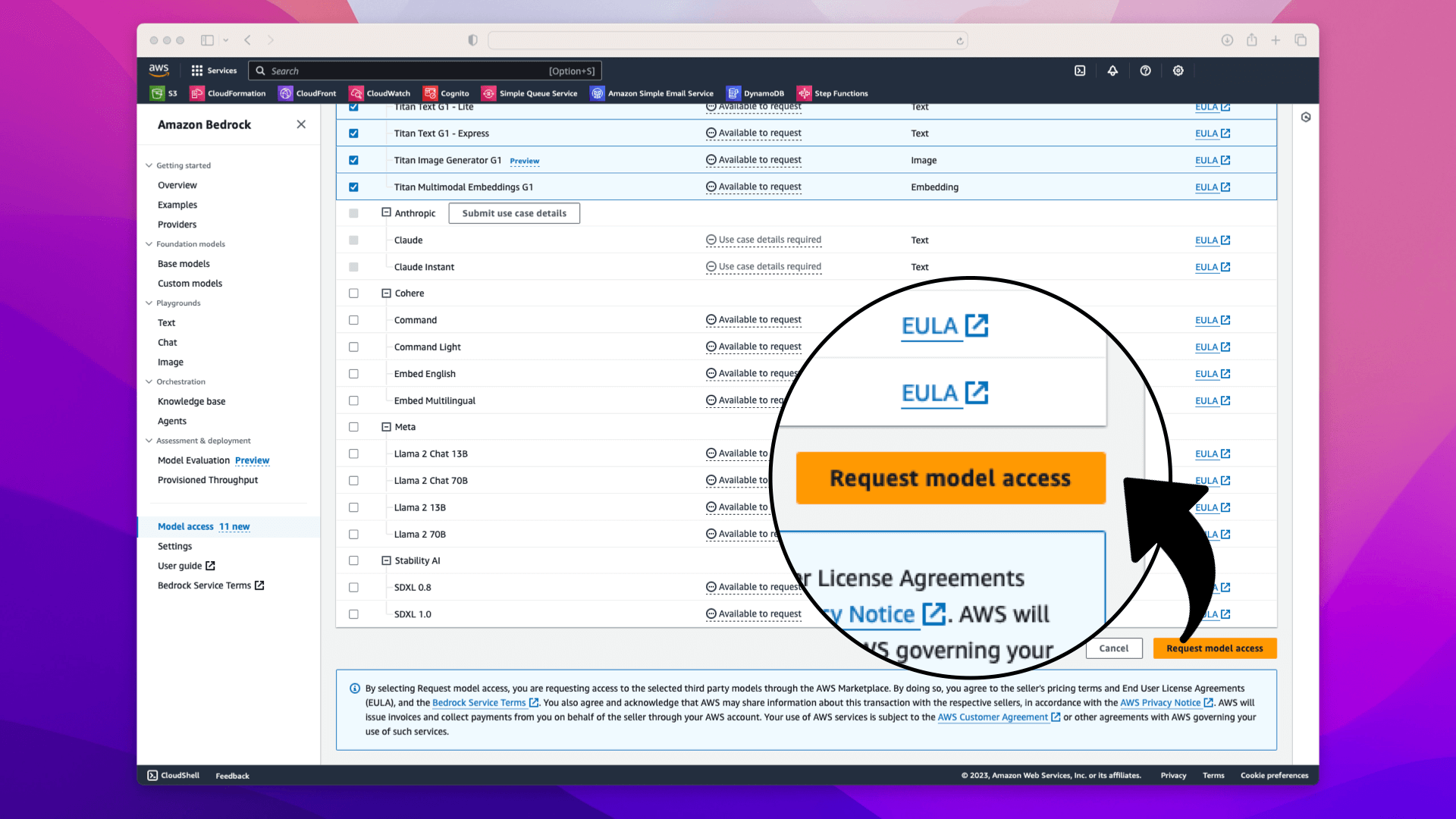Click the Request model access button
The width and height of the screenshot is (1456, 819).
1214,648
